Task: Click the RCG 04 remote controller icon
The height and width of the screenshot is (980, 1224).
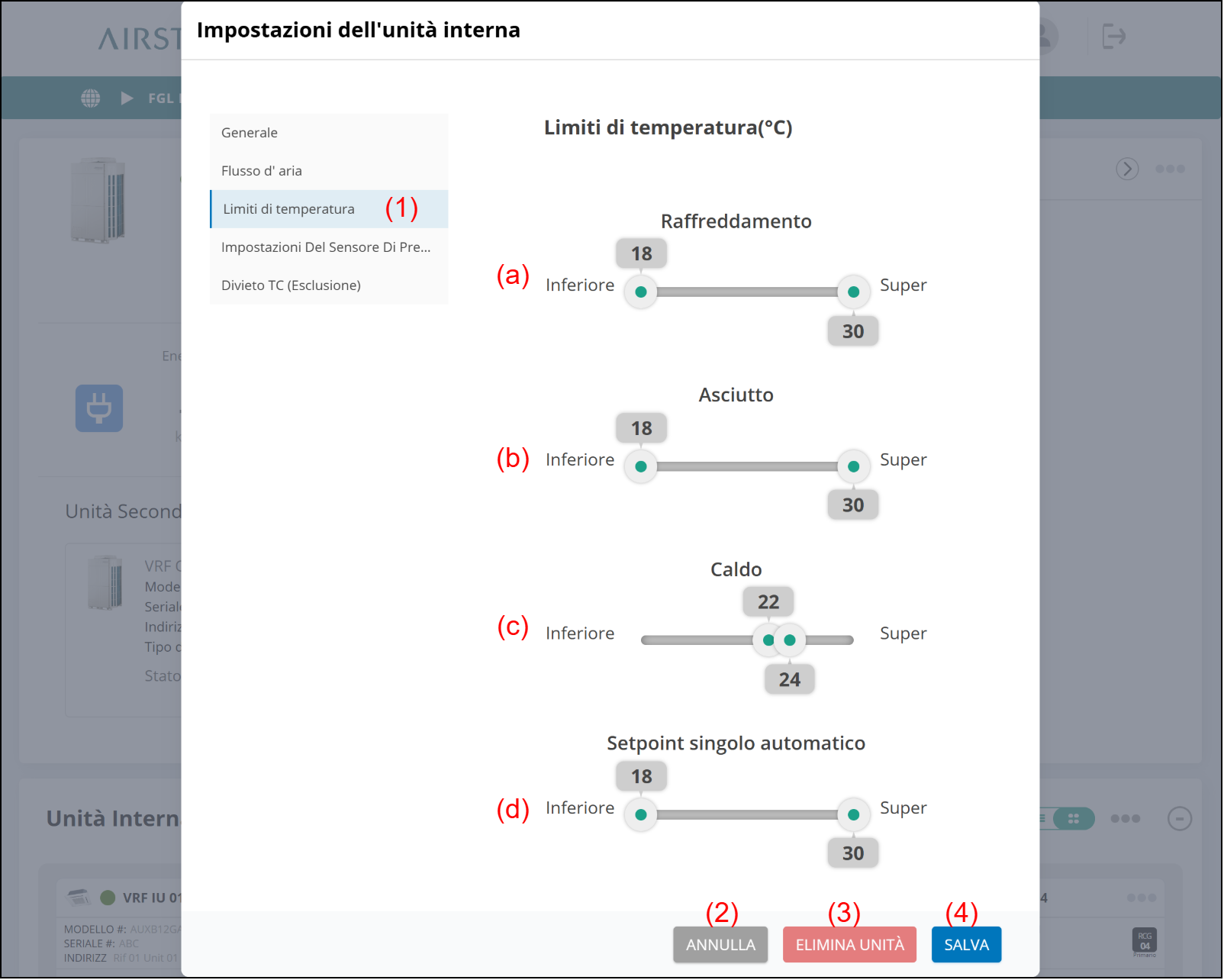Action: [1144, 940]
